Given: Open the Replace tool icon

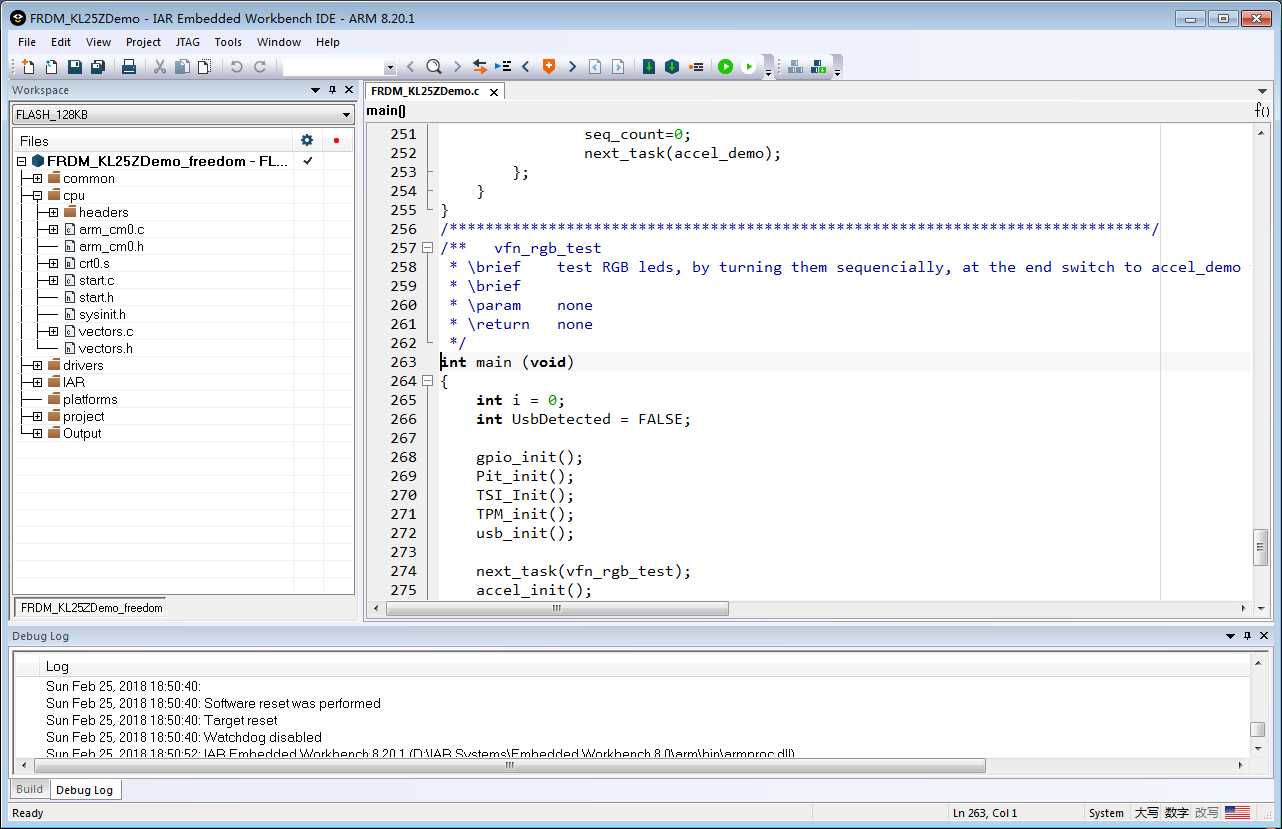Looking at the screenshot, I should 480,67.
